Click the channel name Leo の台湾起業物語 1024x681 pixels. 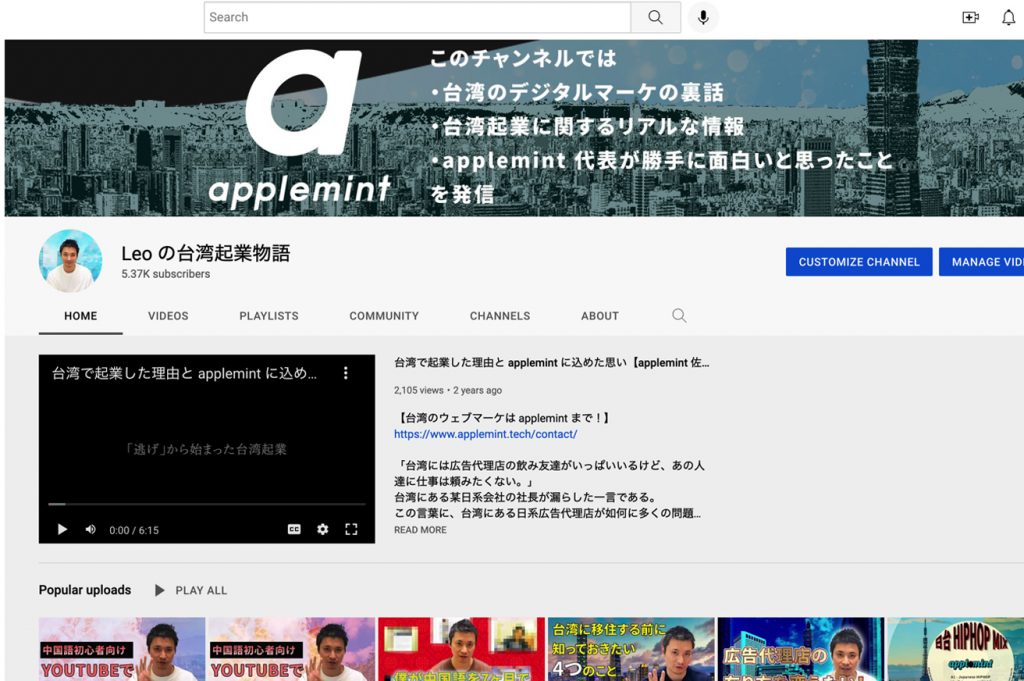click(206, 253)
